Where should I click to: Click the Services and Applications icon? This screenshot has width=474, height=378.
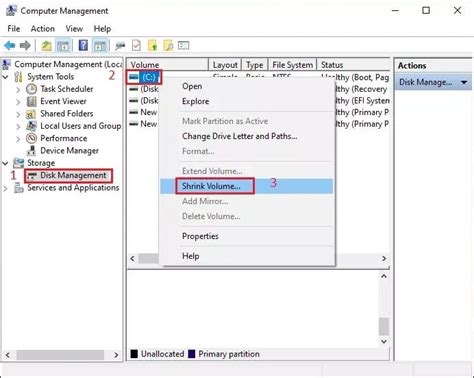pyautogui.click(x=19, y=188)
